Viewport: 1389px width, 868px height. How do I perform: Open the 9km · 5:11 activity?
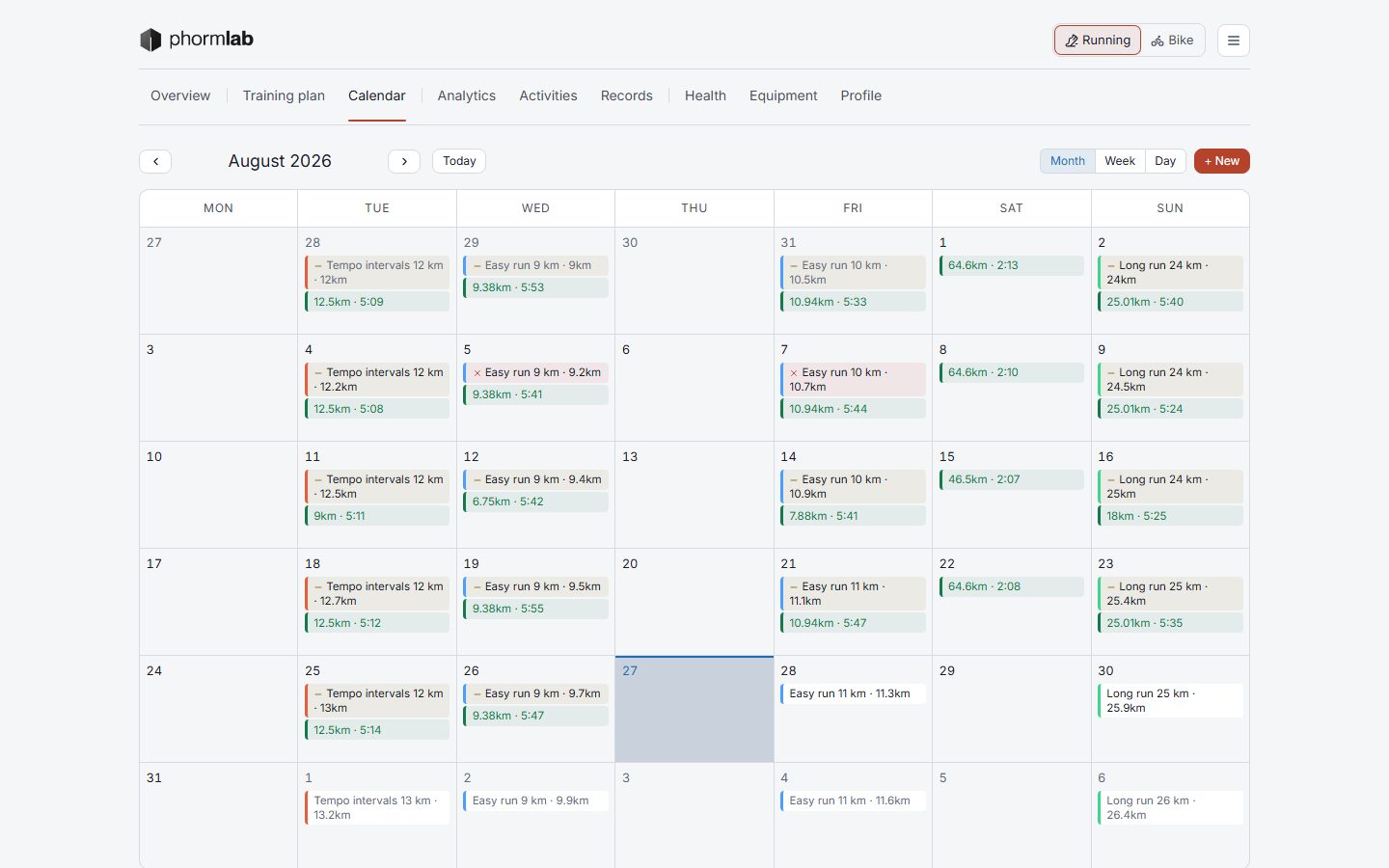(377, 516)
